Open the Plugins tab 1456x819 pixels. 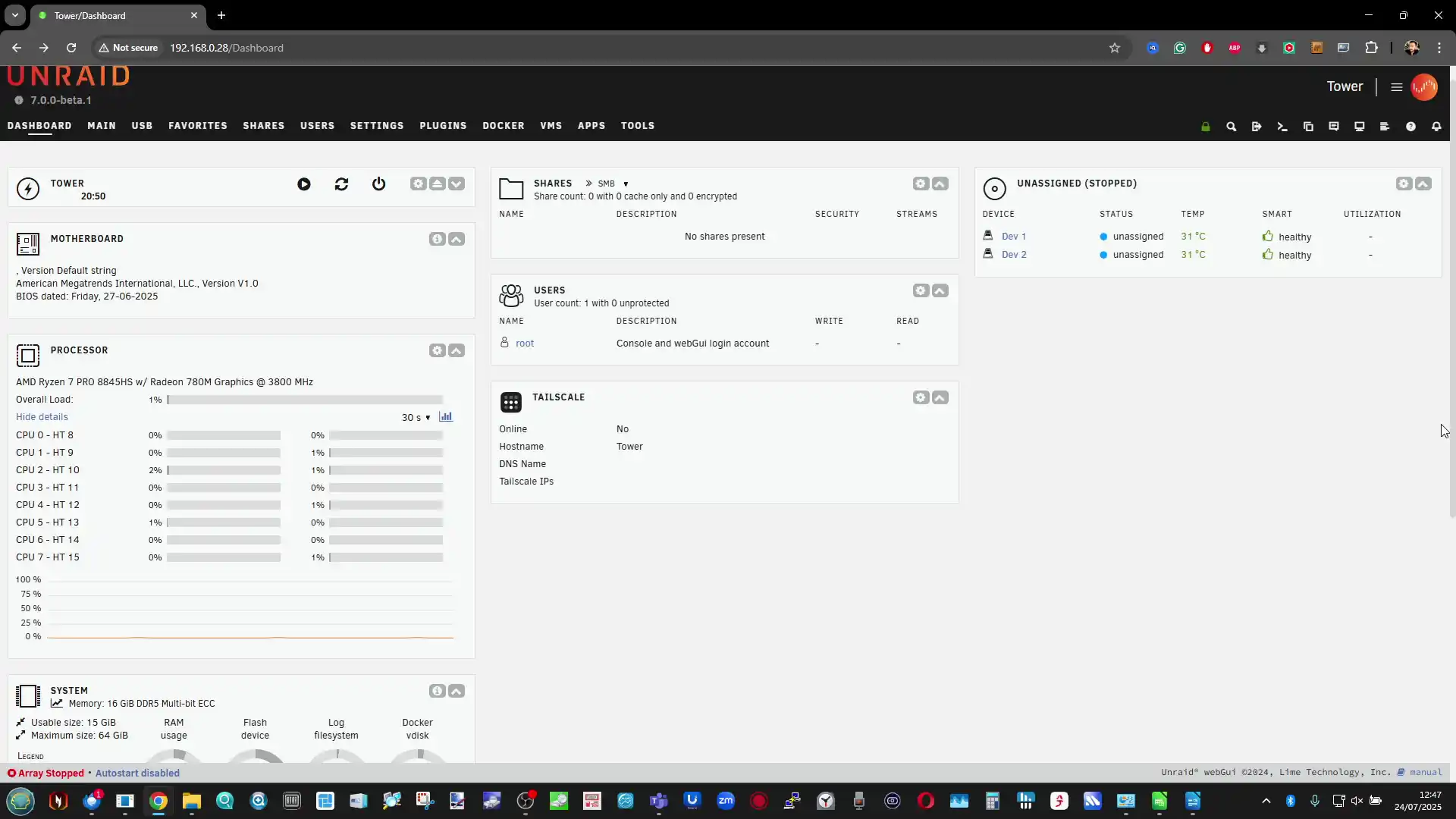tap(443, 126)
